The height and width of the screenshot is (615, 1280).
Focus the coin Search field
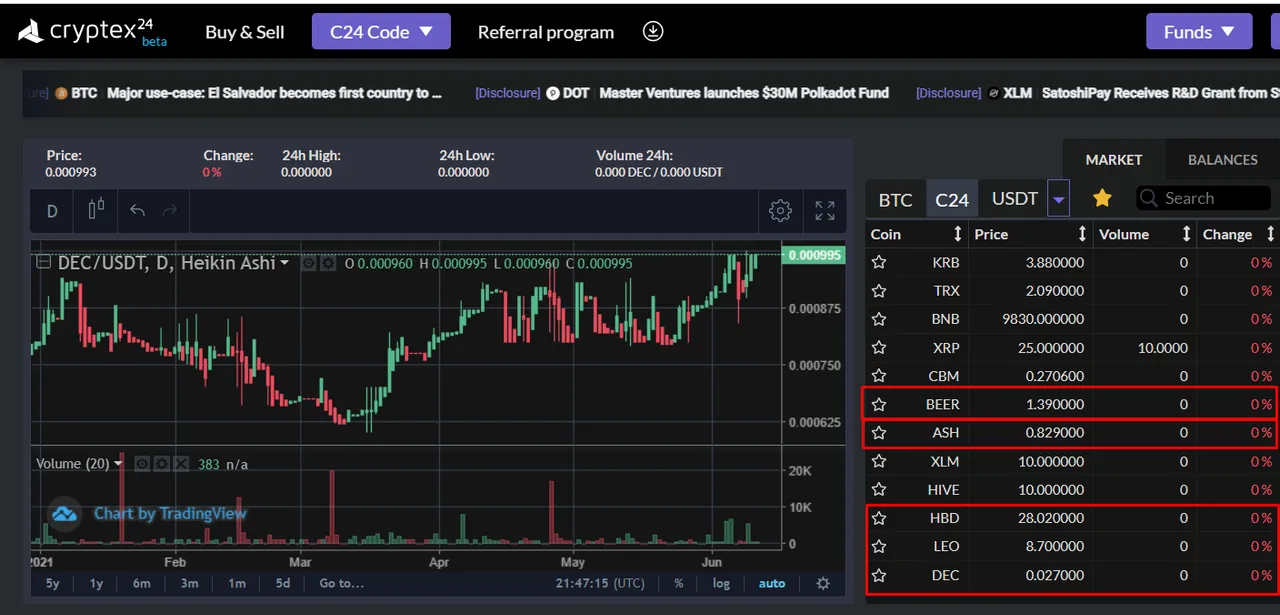[x=1203, y=198]
